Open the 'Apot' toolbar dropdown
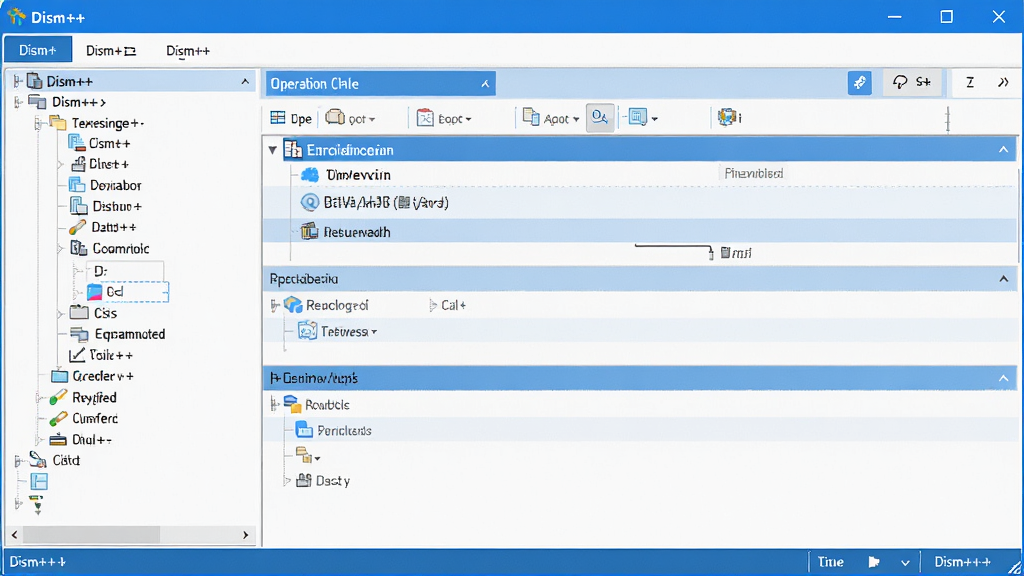 551,118
